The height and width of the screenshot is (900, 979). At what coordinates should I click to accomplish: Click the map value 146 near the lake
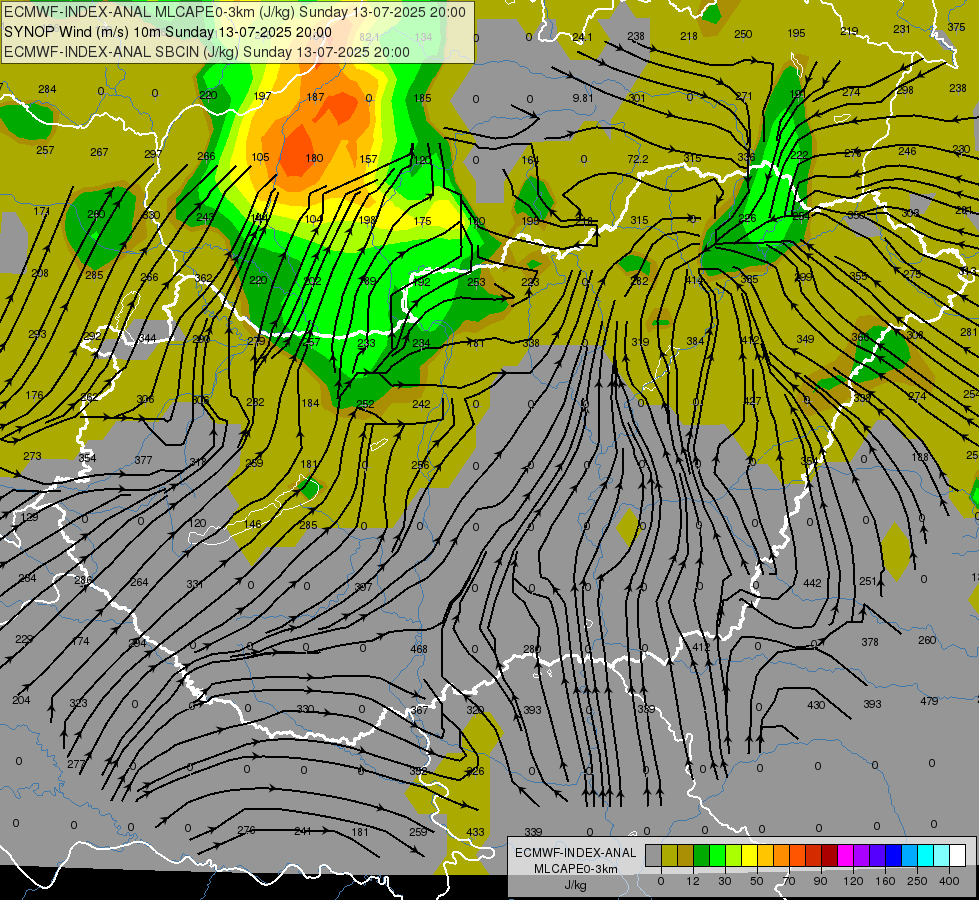252,524
